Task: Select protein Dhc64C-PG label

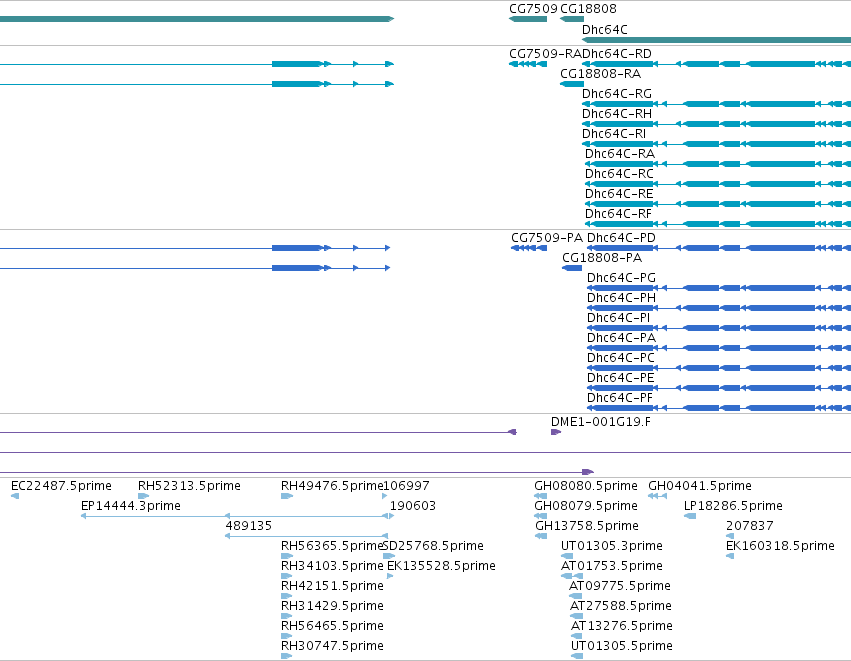Action: [x=621, y=278]
